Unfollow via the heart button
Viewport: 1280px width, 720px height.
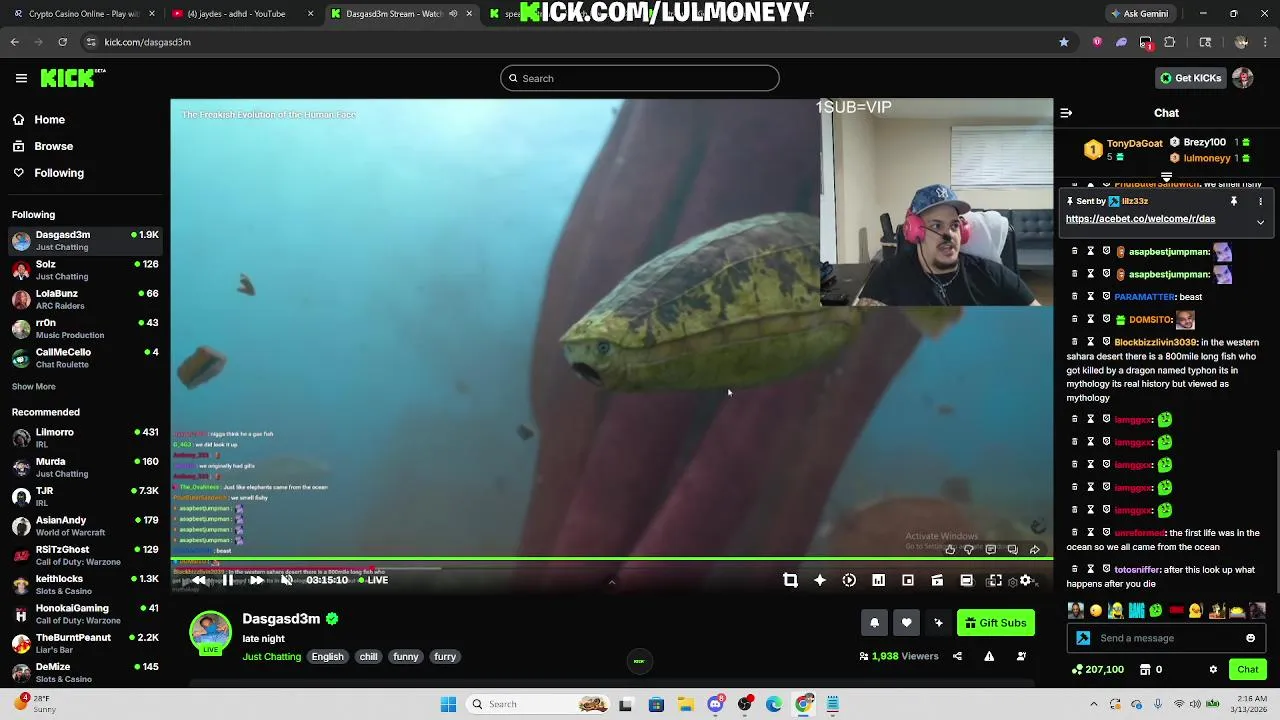click(906, 623)
